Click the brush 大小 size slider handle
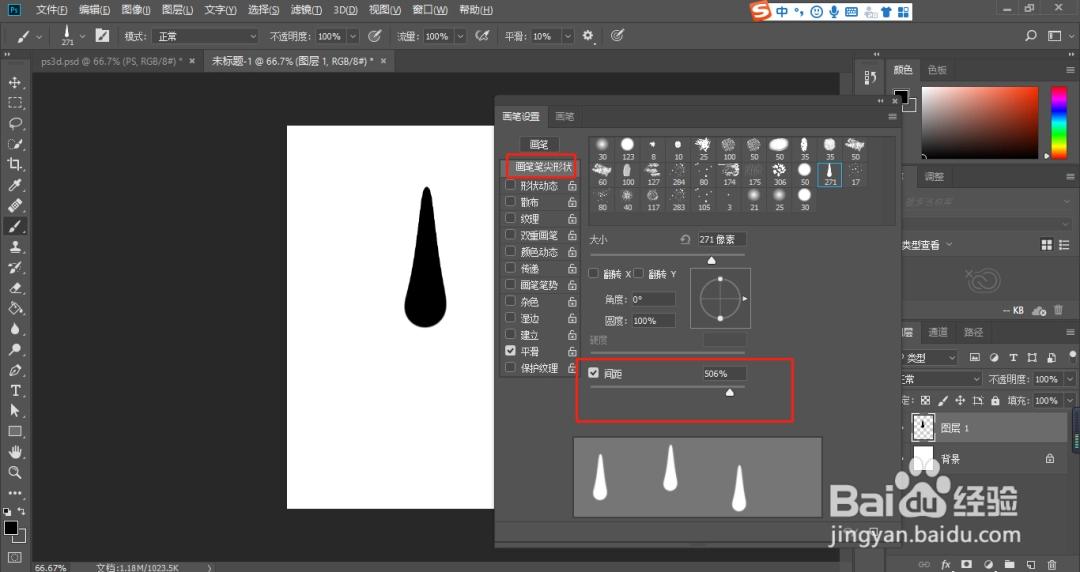 click(x=712, y=261)
